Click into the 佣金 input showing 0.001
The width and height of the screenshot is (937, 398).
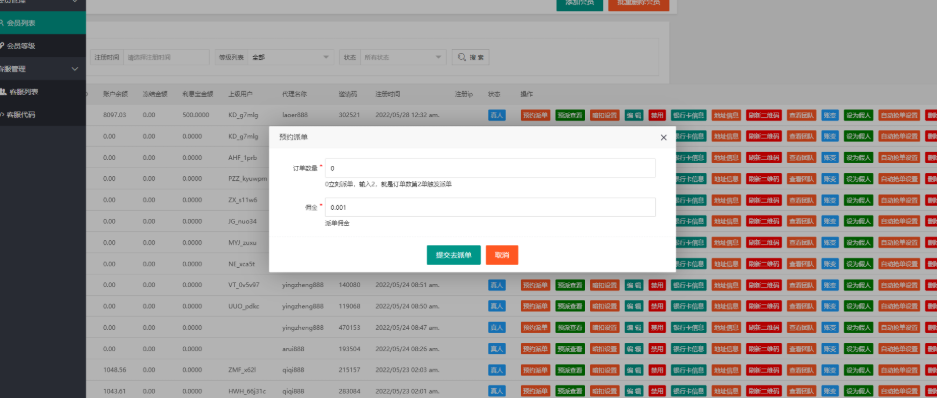pos(490,207)
